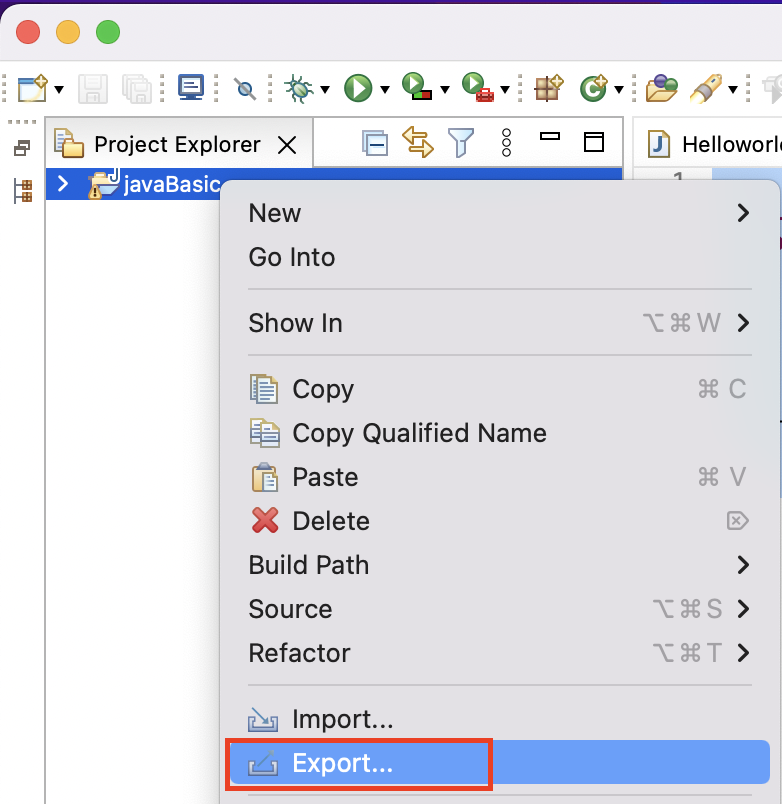Screen dimensions: 782x804
Task: Choose Copy from context menu
Action: tap(500, 389)
